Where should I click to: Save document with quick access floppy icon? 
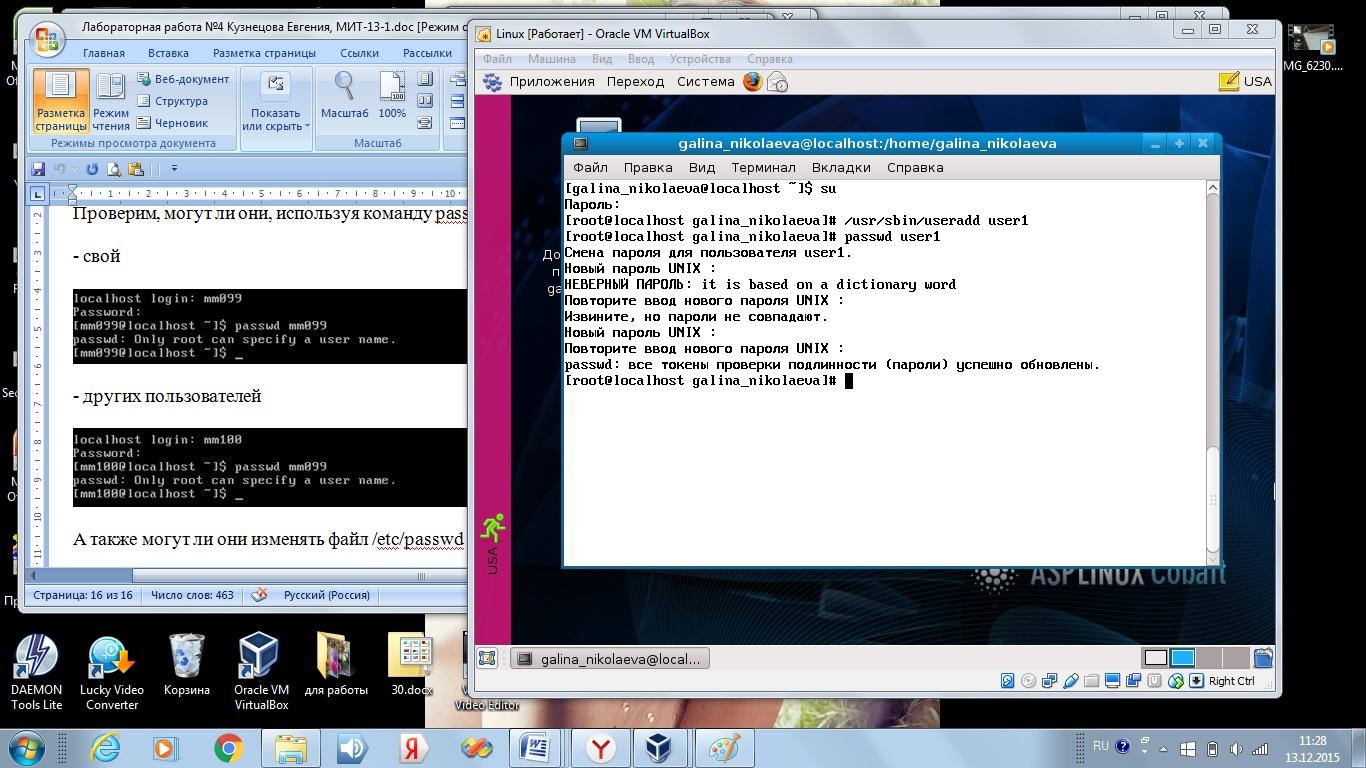click(x=39, y=169)
